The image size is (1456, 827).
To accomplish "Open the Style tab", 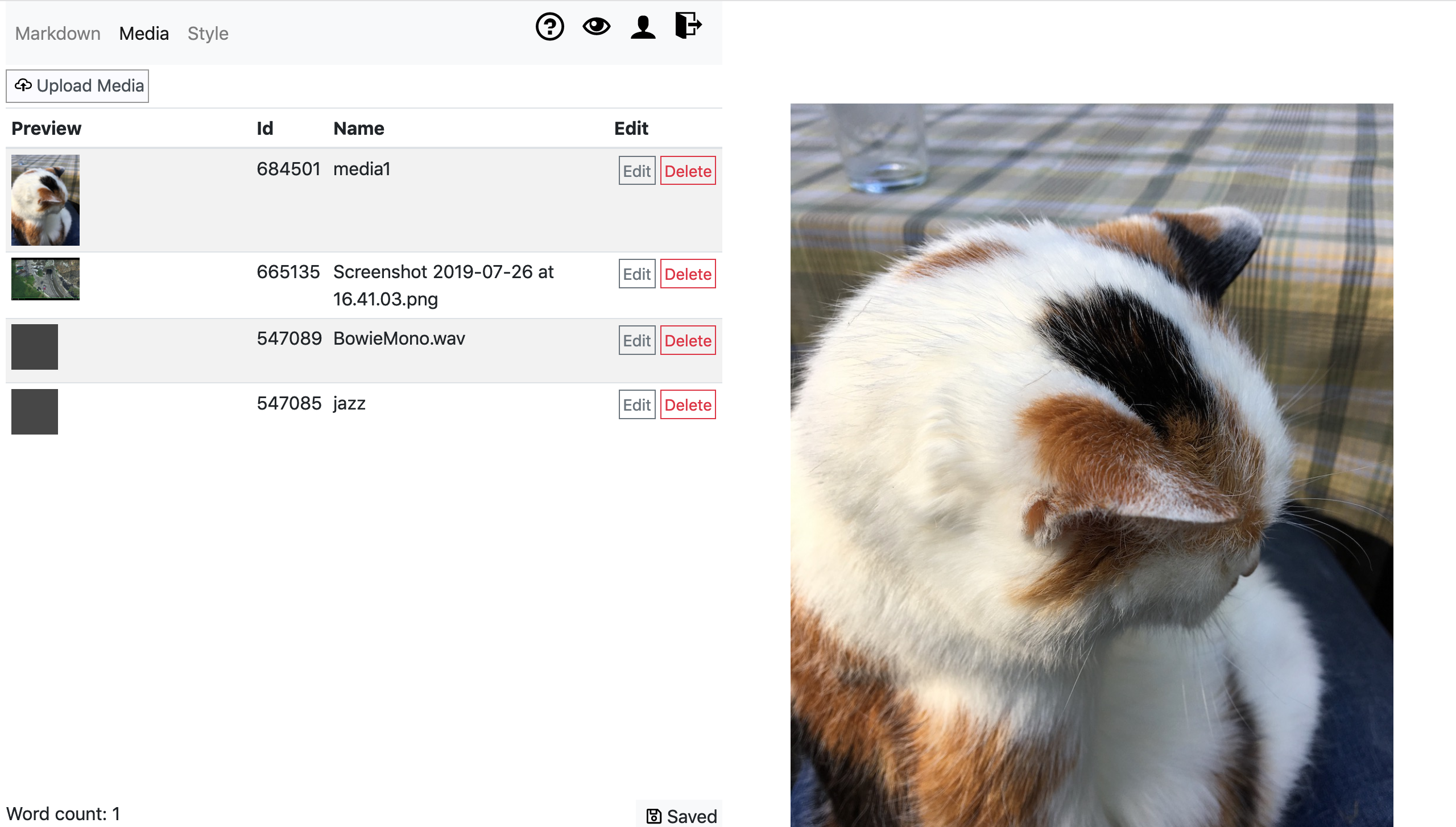I will coord(208,34).
